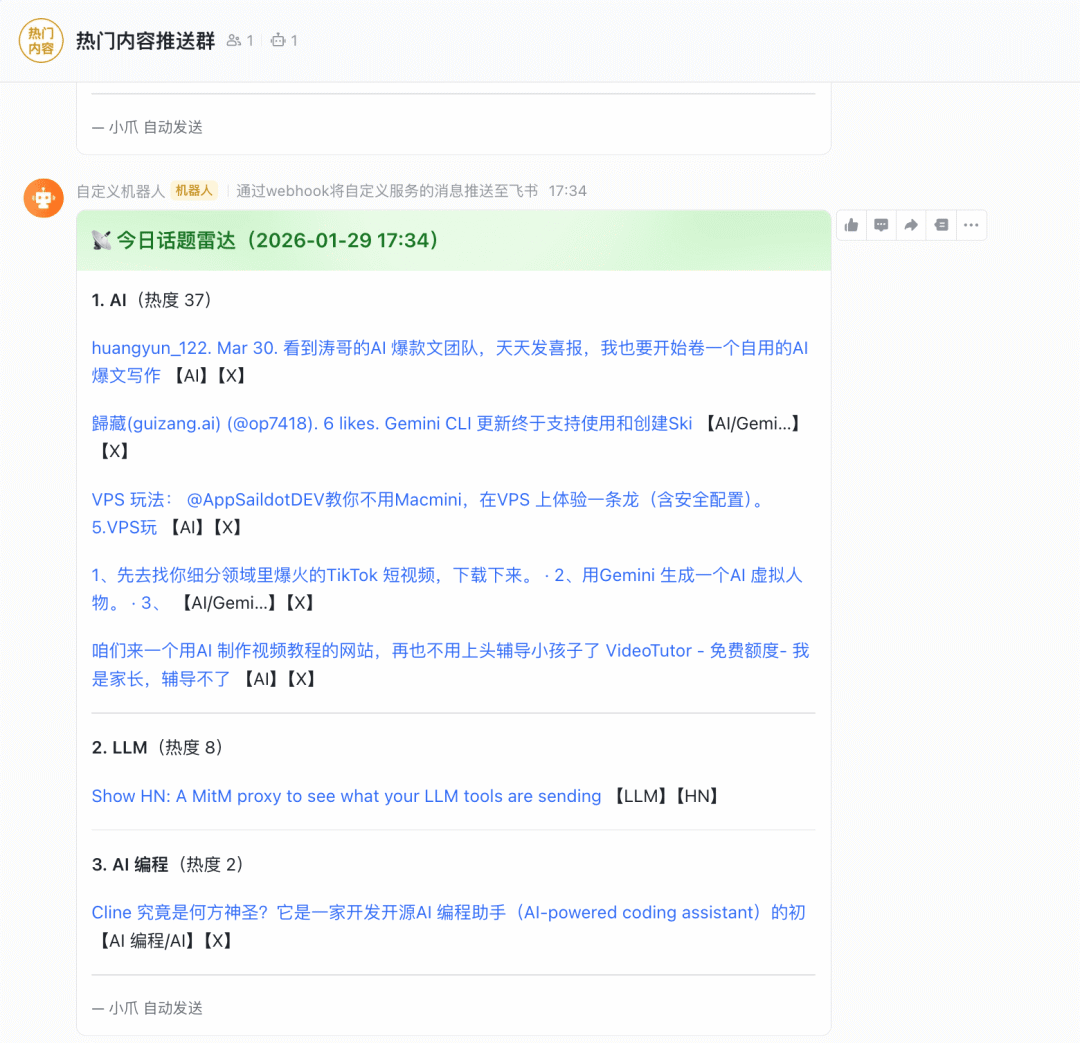Click top 小爪 自动发送 footer of previous card

pos(147,127)
